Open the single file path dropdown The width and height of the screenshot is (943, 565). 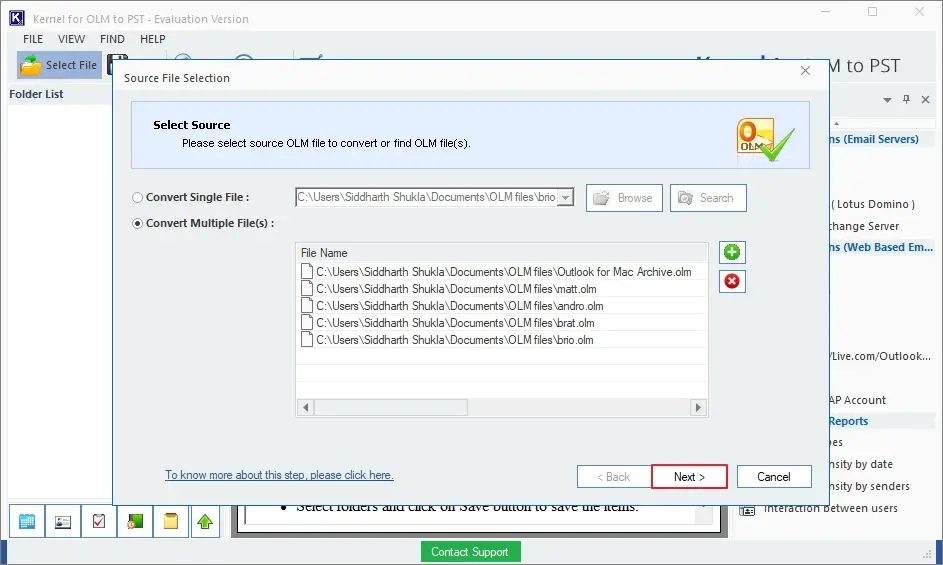[565, 197]
